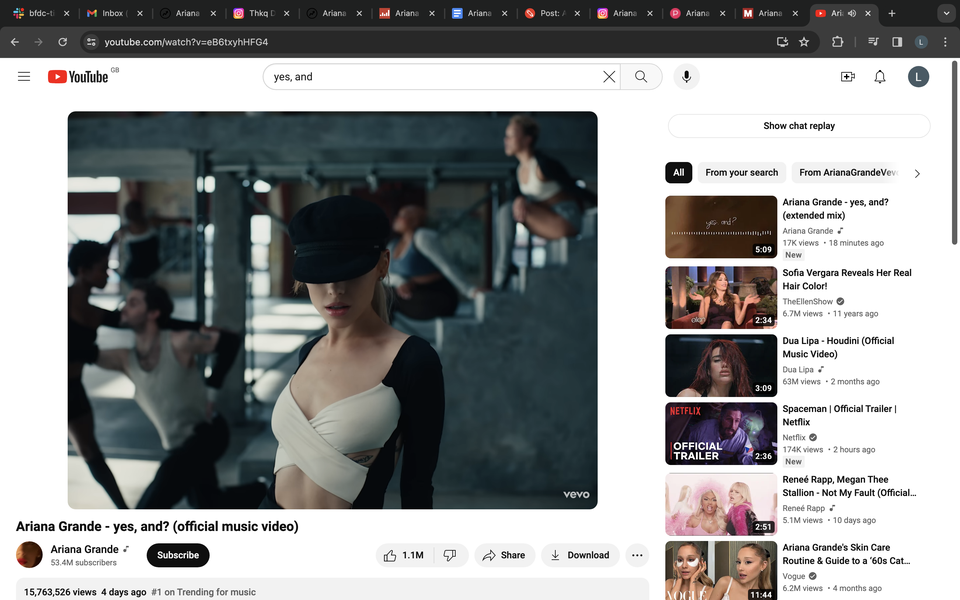Click the 15,763,526 views text

[60, 592]
